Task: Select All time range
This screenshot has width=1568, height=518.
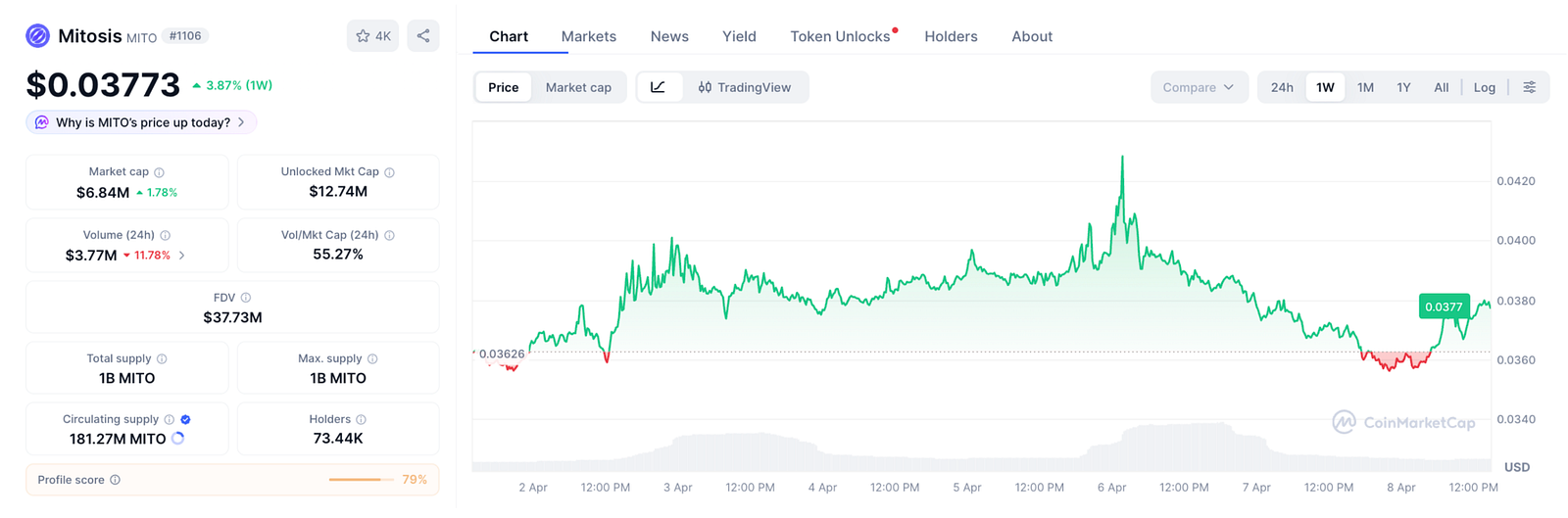Action: [x=1441, y=87]
